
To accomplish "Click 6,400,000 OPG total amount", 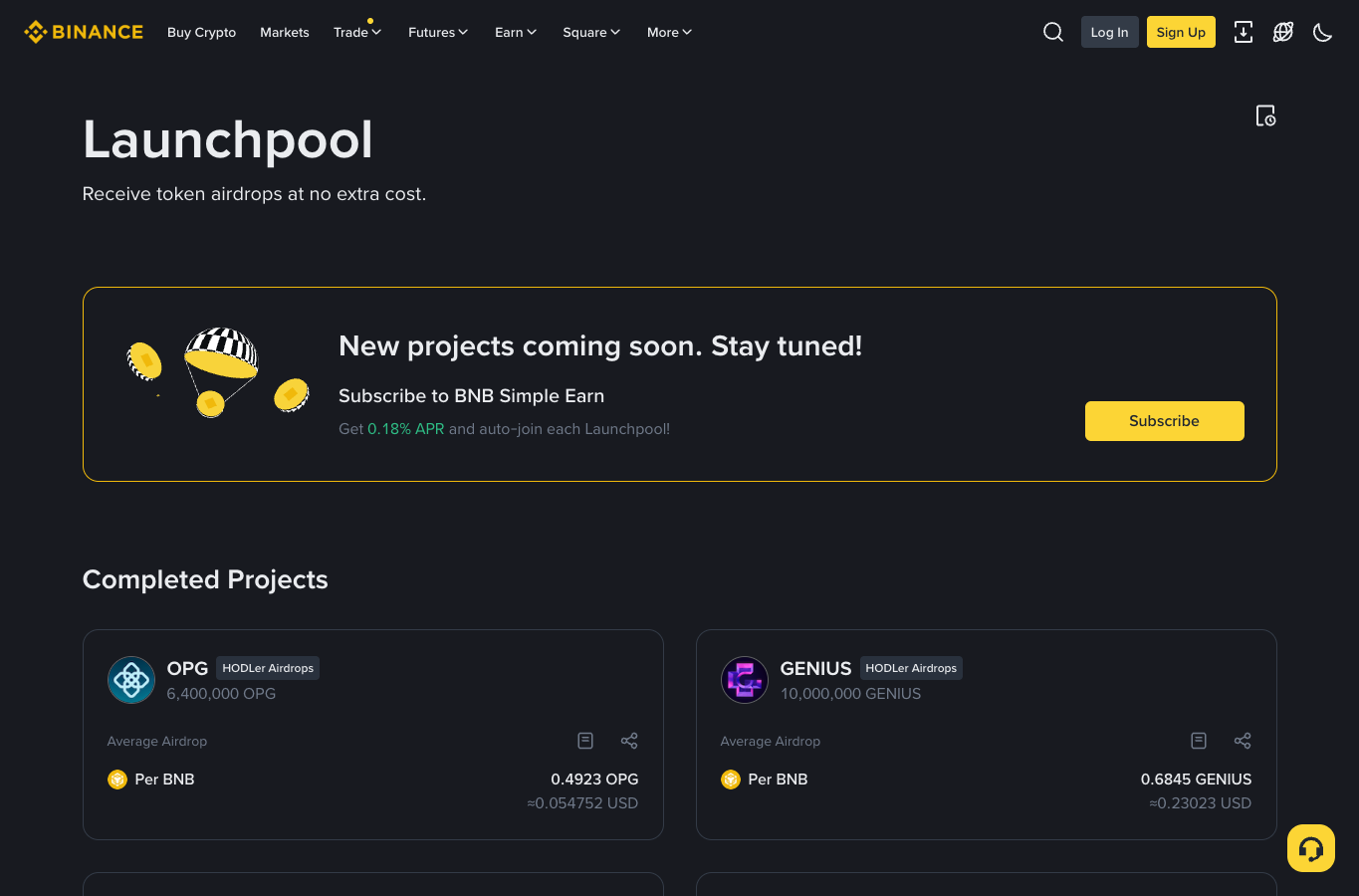I will (x=221, y=694).
